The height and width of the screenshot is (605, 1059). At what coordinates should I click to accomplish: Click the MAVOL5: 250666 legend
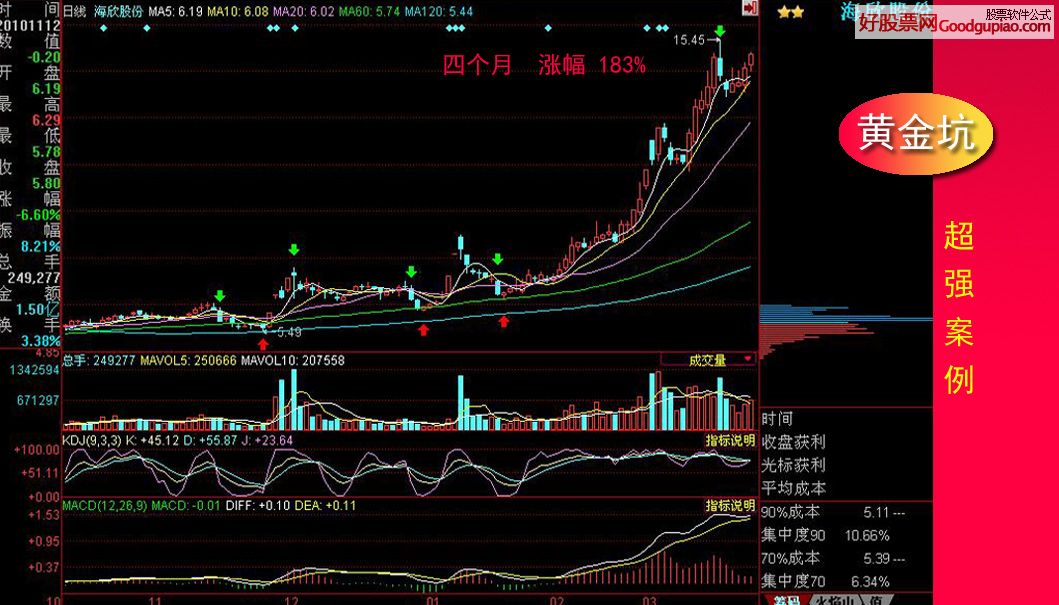(188, 361)
